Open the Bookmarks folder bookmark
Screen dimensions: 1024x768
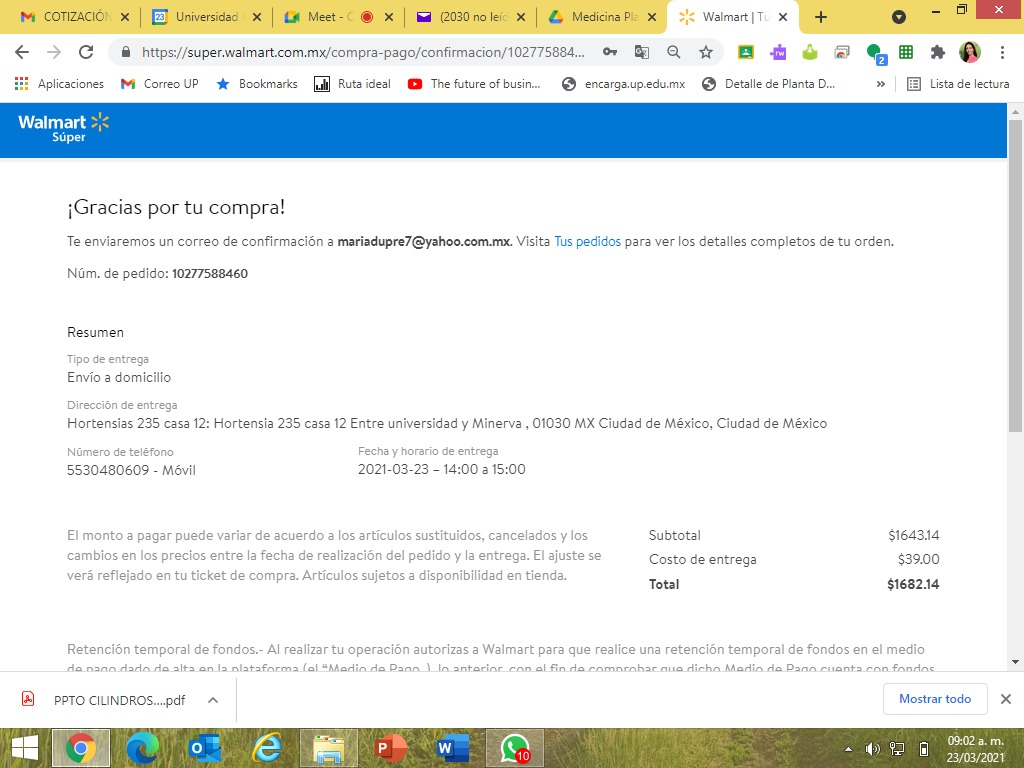[257, 84]
